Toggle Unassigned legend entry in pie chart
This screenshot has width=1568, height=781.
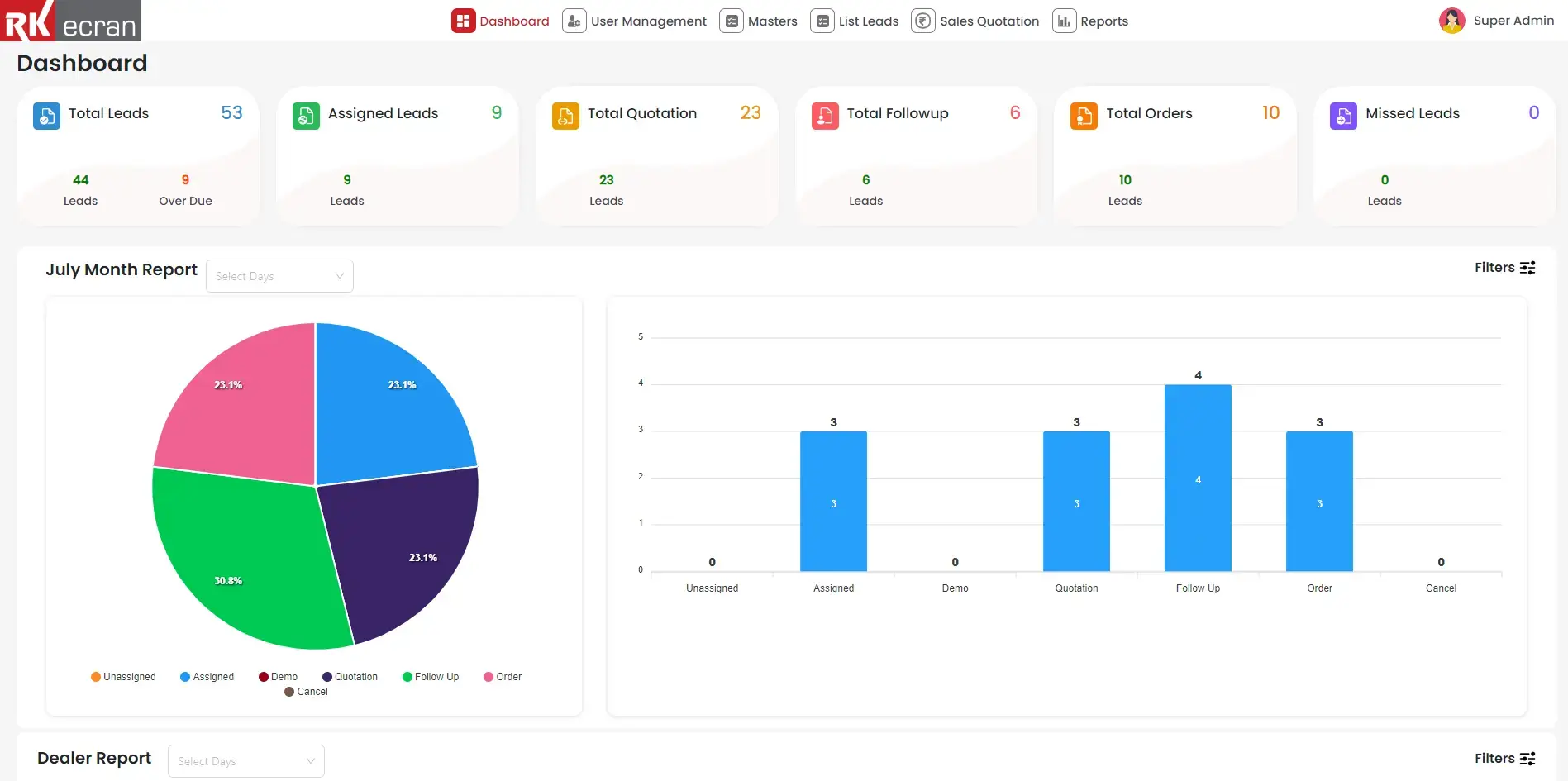pyautogui.click(x=123, y=677)
